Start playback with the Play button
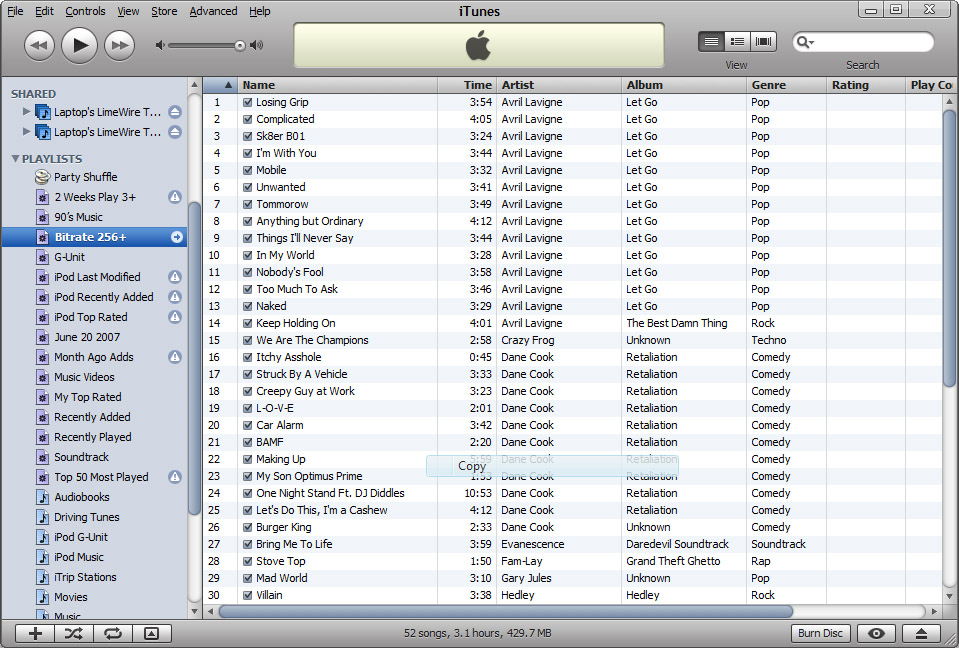The width and height of the screenshot is (959, 648). click(80, 45)
